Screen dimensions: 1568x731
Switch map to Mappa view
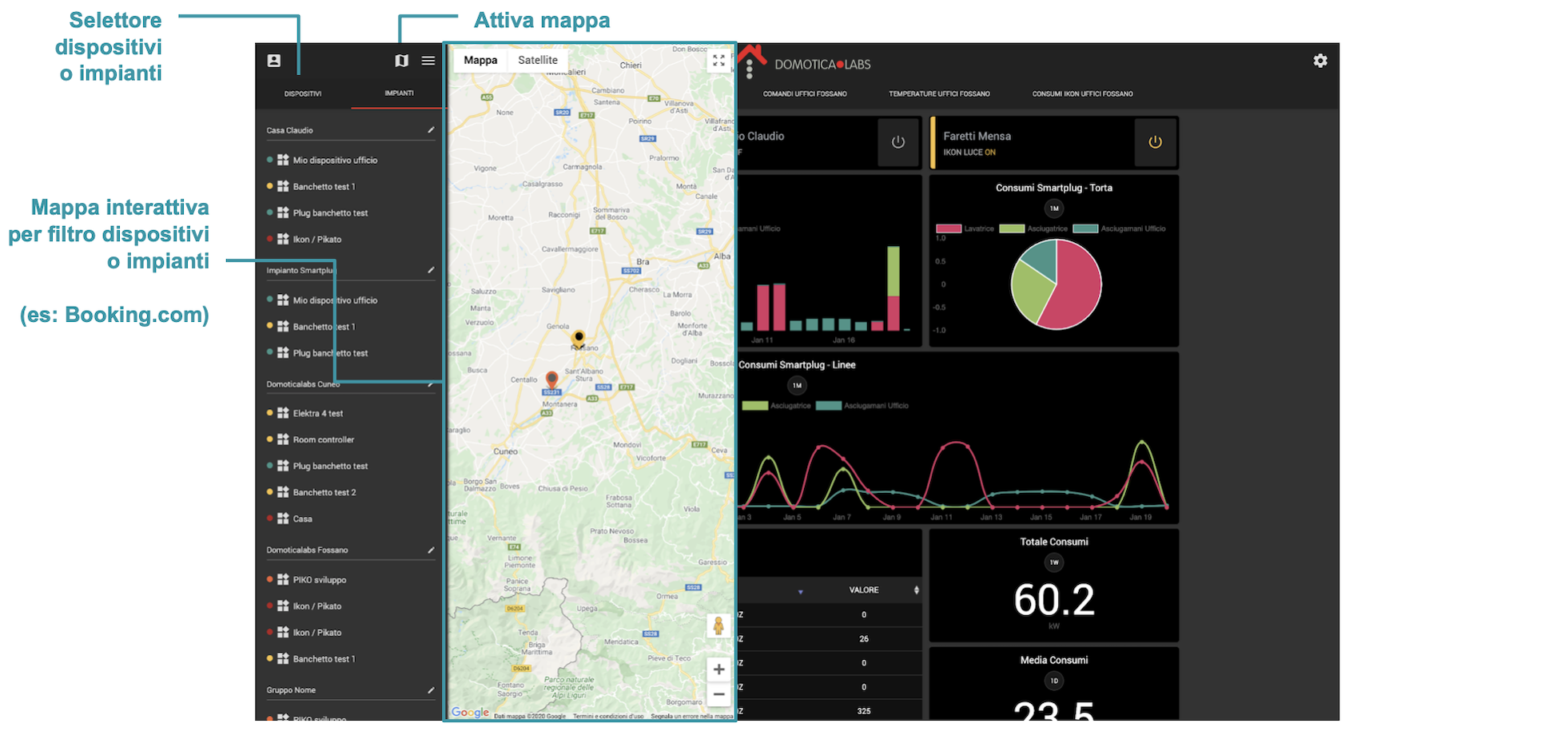click(x=480, y=60)
